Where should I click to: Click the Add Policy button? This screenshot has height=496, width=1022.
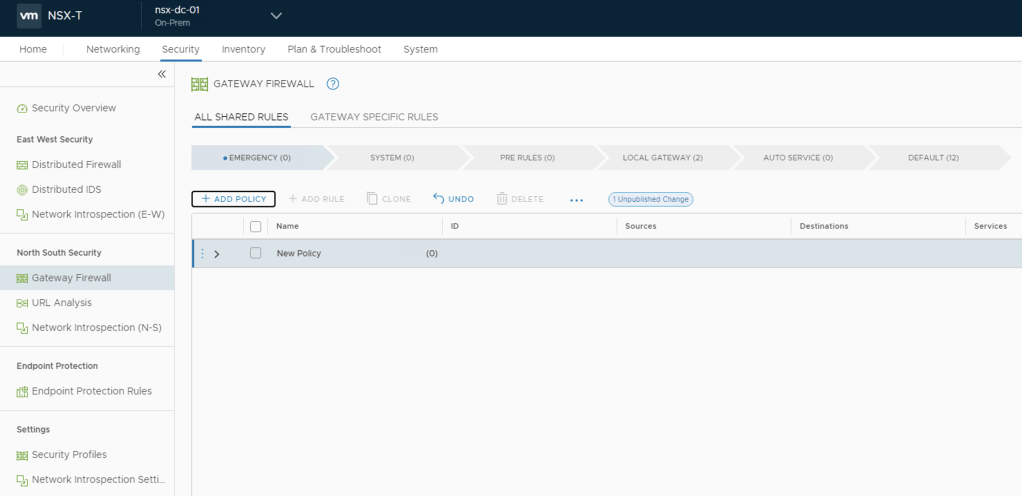click(x=234, y=199)
